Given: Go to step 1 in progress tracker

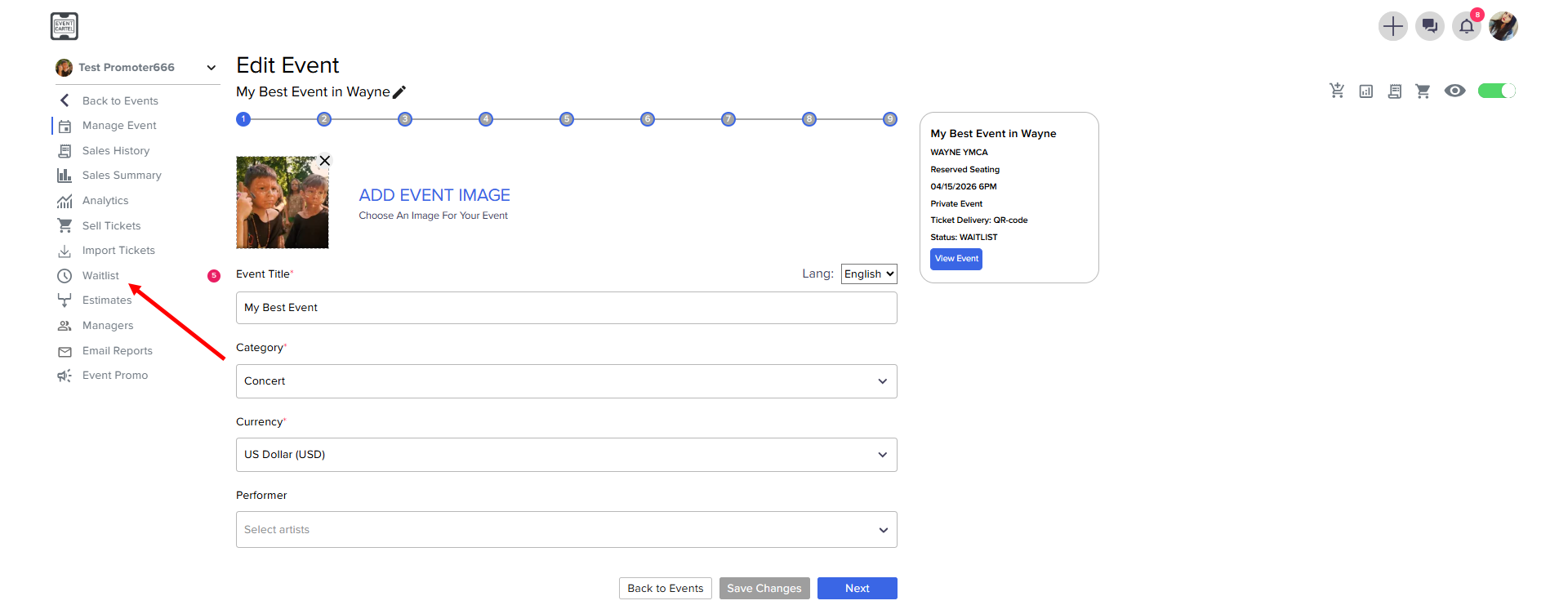Looking at the screenshot, I should [243, 119].
